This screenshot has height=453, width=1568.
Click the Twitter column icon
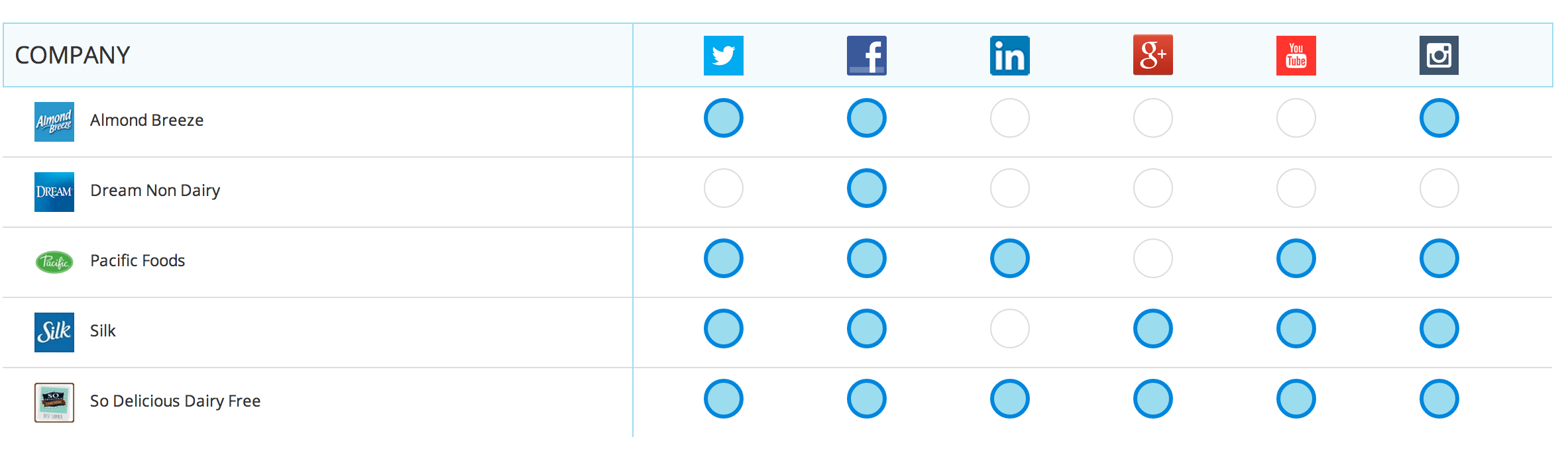point(723,56)
